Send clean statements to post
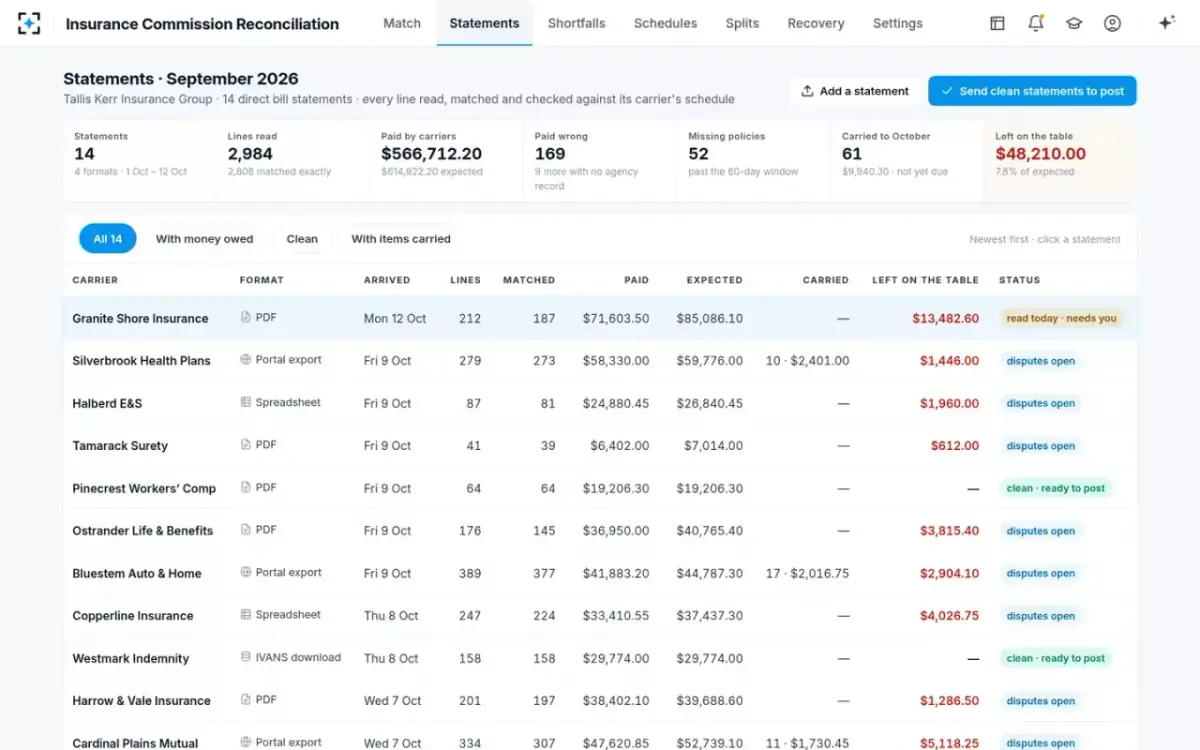The width and height of the screenshot is (1200, 750). click(1032, 91)
